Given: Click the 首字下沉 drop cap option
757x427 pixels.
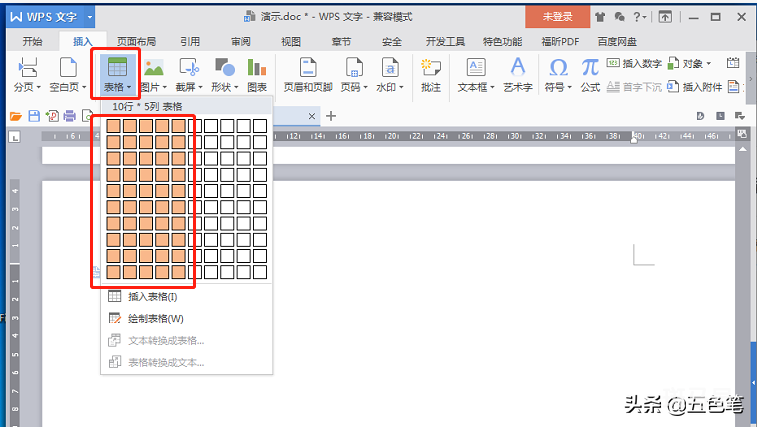Looking at the screenshot, I should coord(634,87).
